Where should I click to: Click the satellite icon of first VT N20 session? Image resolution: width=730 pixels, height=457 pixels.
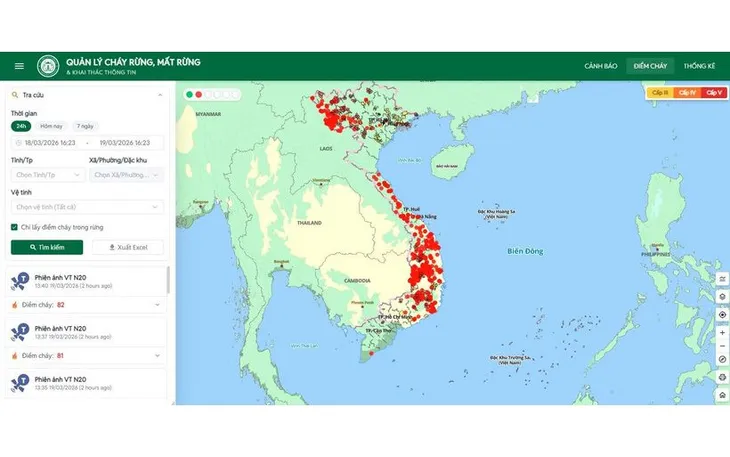[18, 280]
